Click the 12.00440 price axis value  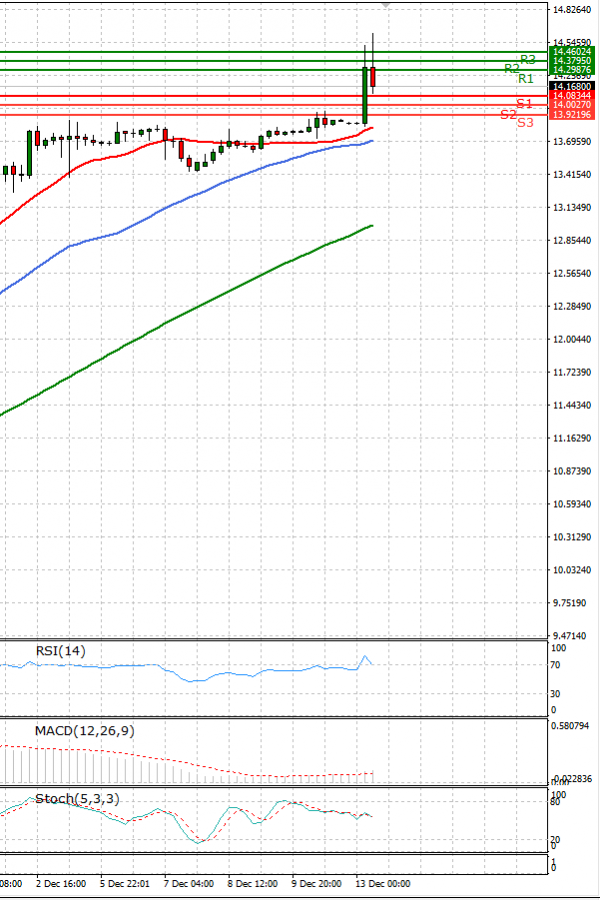click(572, 339)
